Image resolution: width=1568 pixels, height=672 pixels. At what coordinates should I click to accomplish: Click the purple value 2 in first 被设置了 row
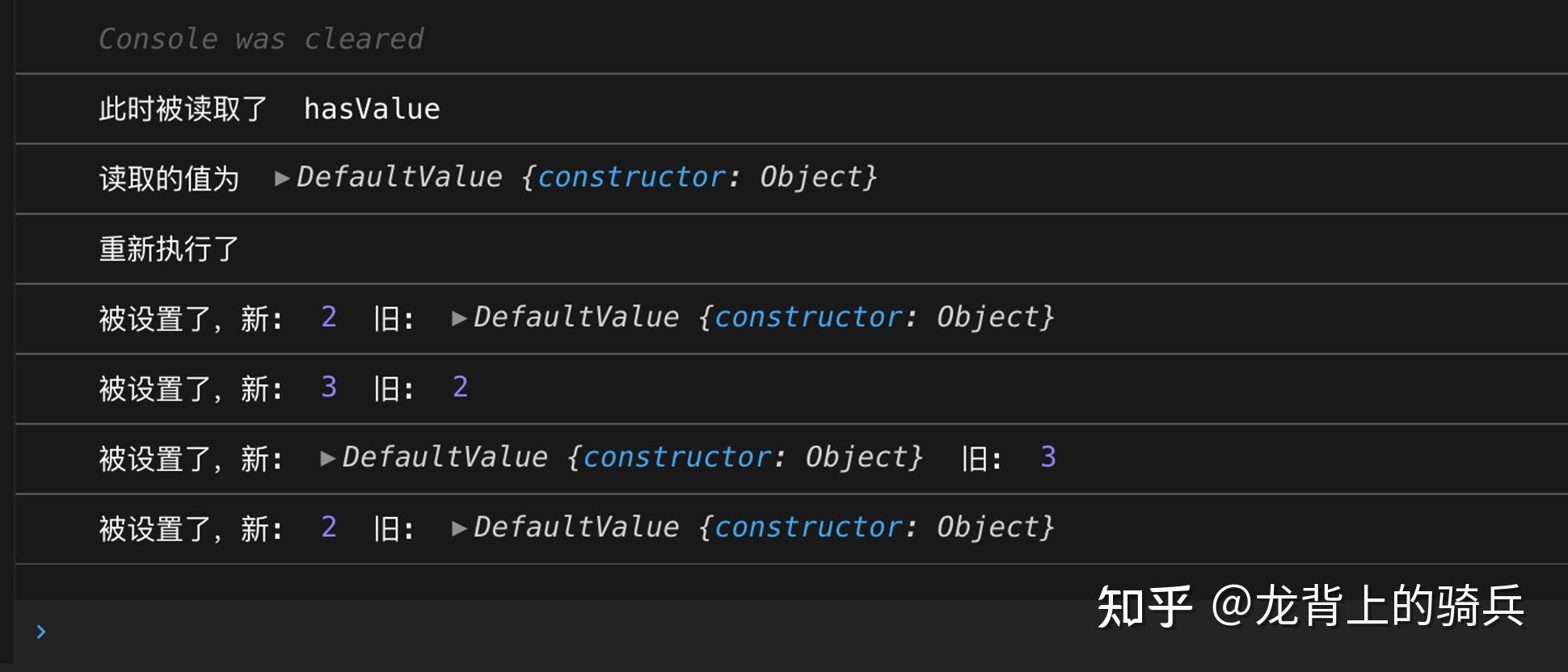327,317
